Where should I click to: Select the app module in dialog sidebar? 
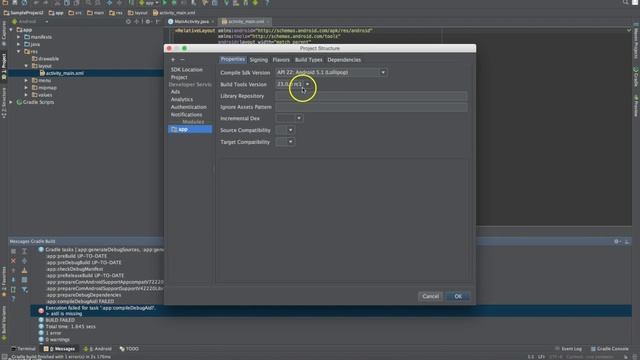pyautogui.click(x=190, y=129)
